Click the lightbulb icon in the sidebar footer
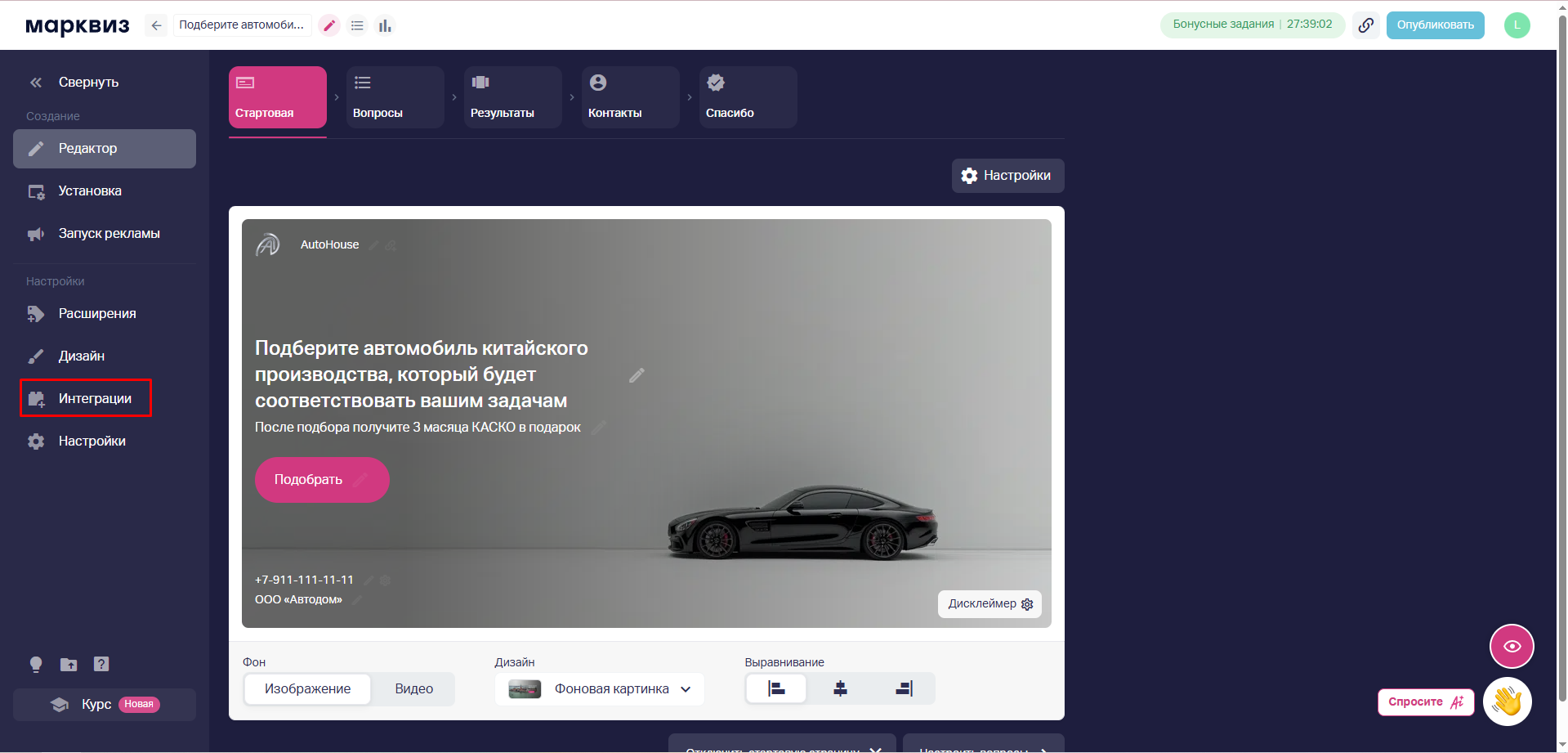This screenshot has height=753, width=1568. click(x=36, y=665)
